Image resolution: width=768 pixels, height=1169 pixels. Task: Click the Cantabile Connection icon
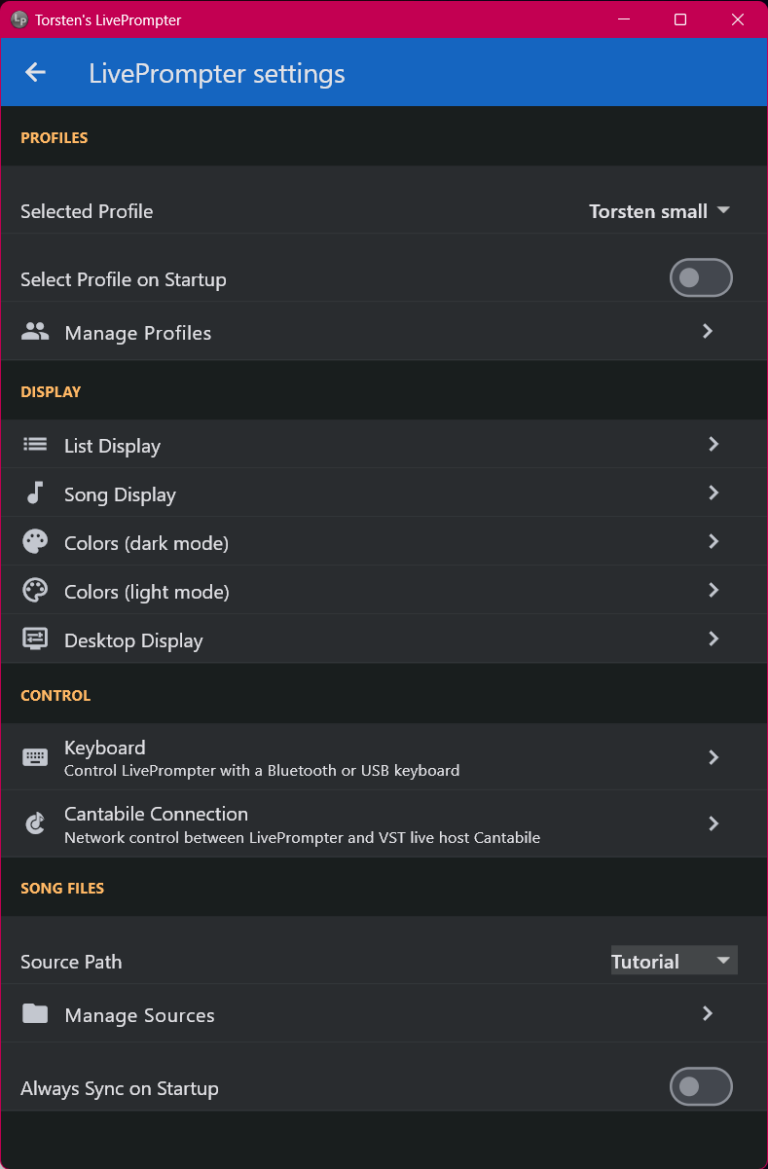coord(33,823)
